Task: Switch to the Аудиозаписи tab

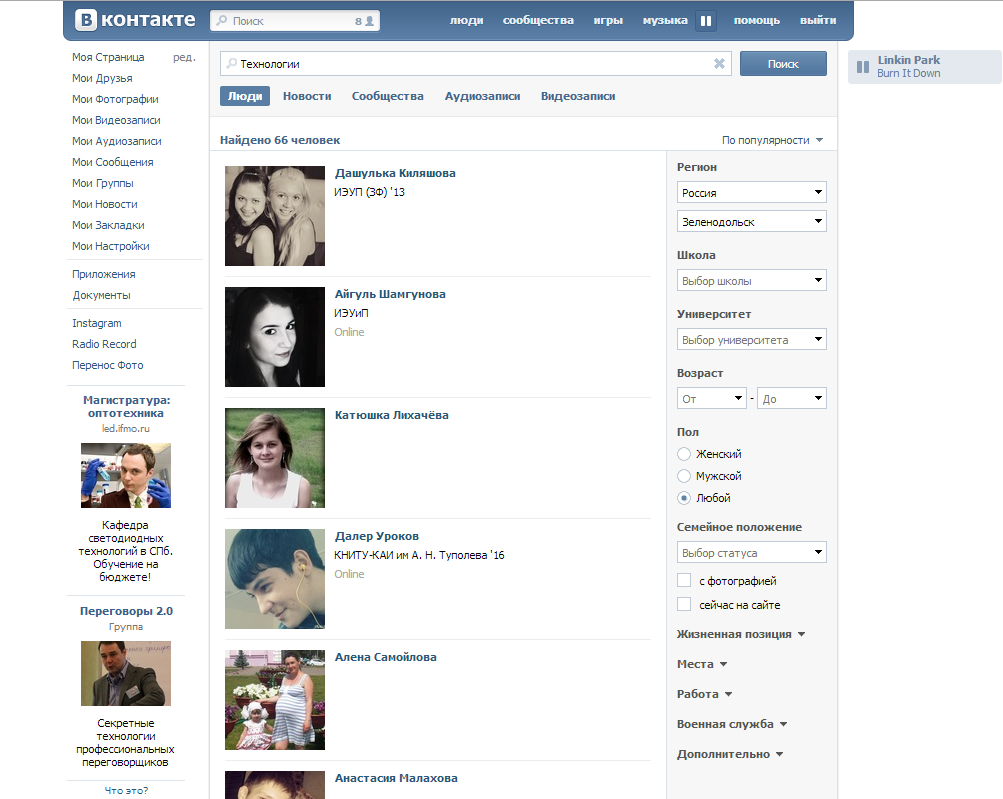Action: point(482,96)
